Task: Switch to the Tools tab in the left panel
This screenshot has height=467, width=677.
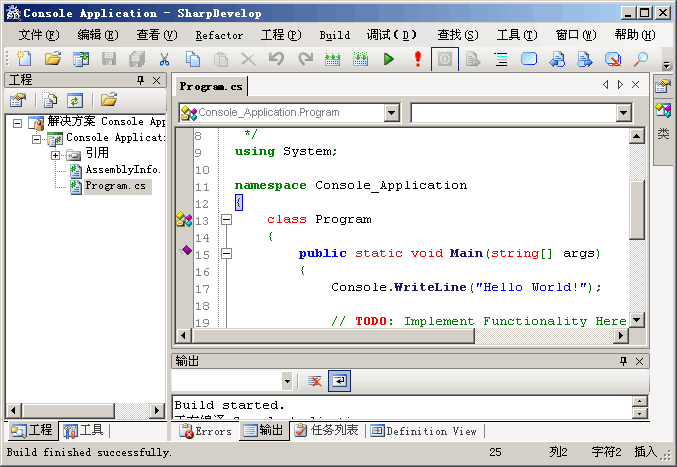Action: [x=83, y=430]
